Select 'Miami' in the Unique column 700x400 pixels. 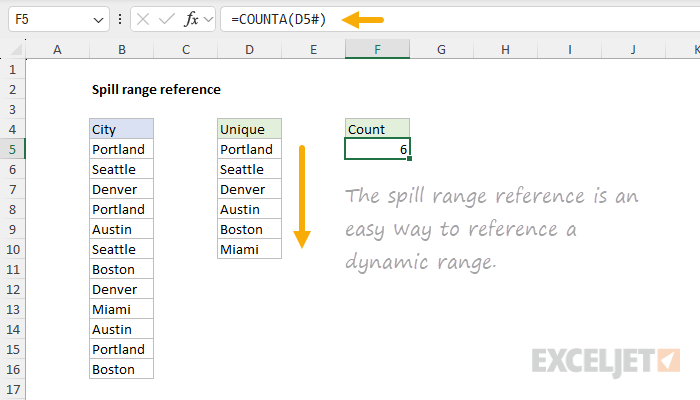pos(250,249)
